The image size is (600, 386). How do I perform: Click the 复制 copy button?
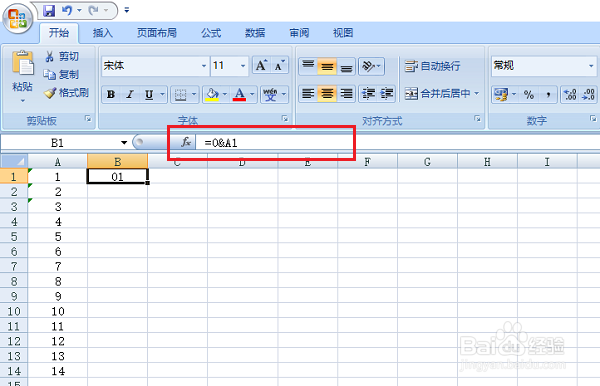pyautogui.click(x=61, y=74)
